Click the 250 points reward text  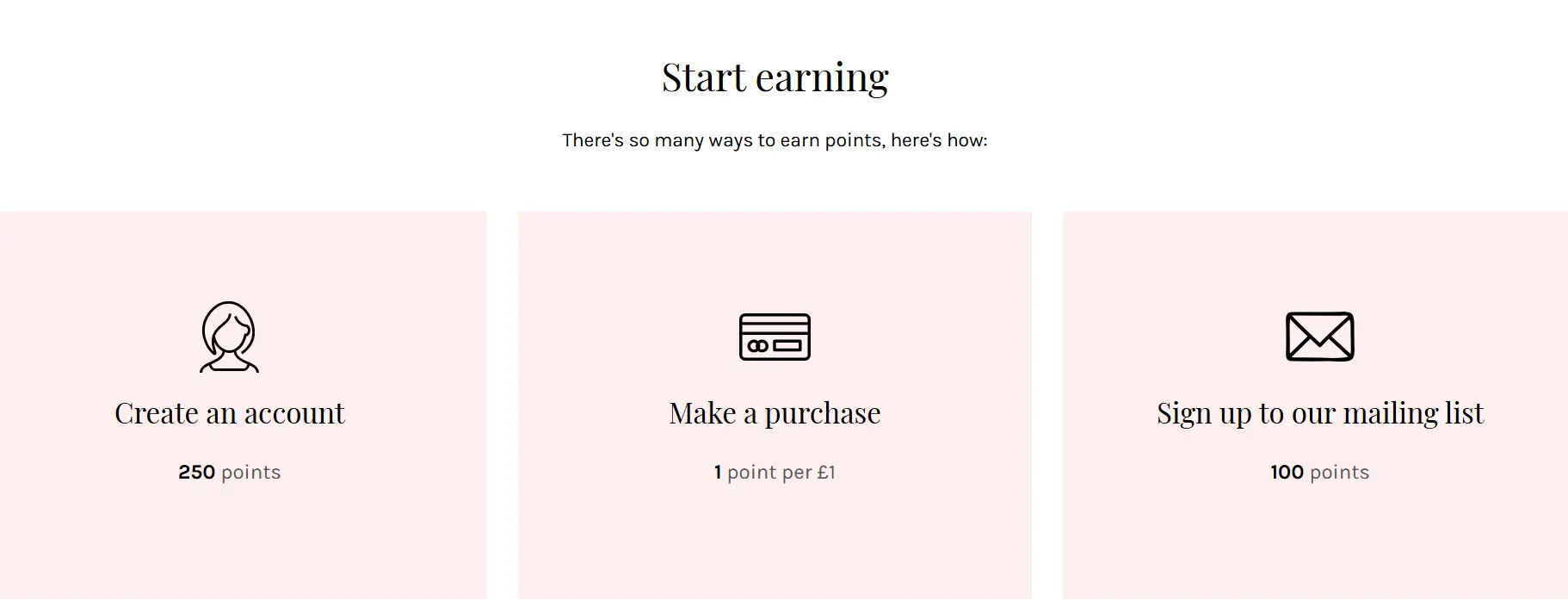click(x=230, y=472)
